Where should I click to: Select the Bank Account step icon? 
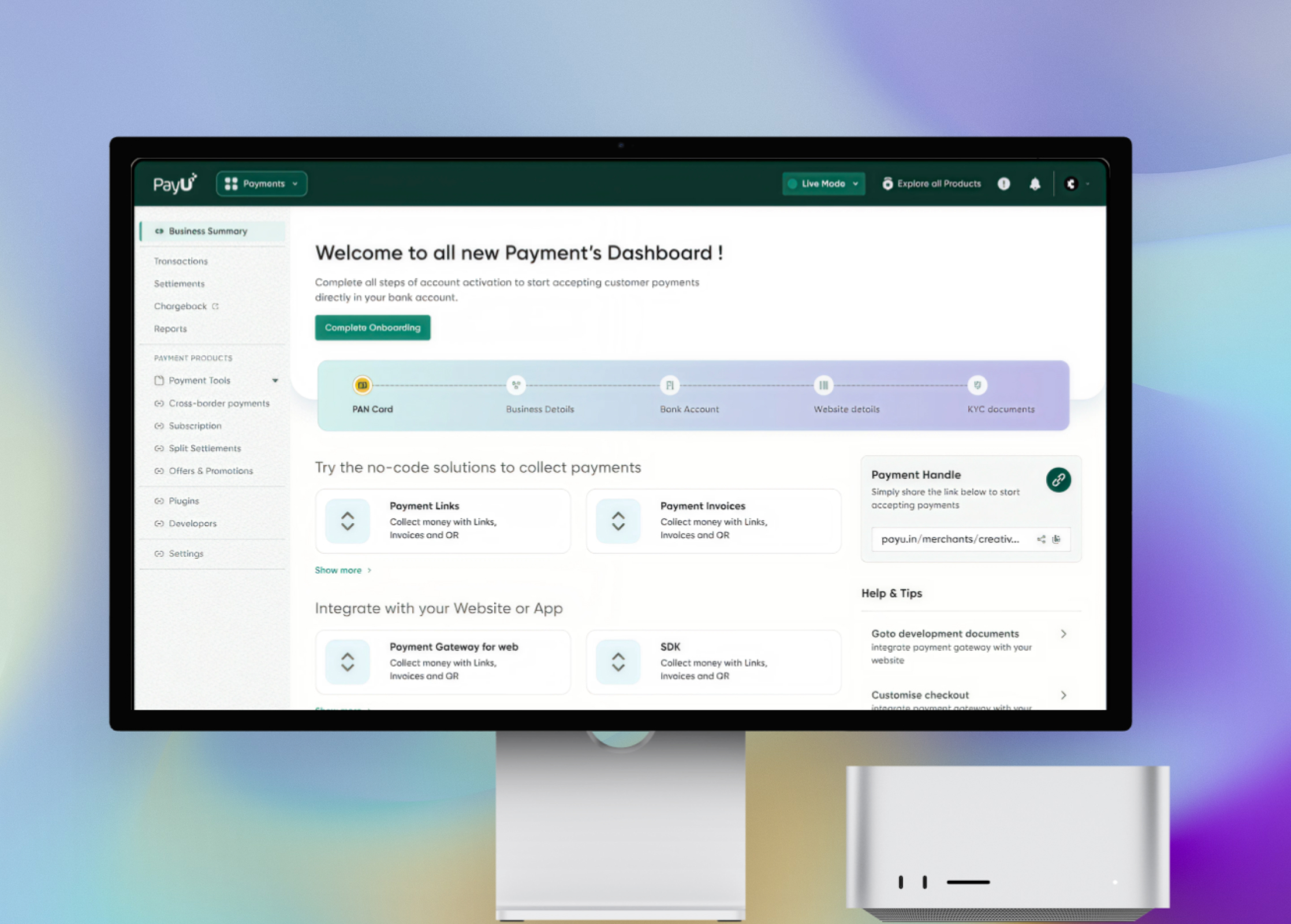point(670,385)
